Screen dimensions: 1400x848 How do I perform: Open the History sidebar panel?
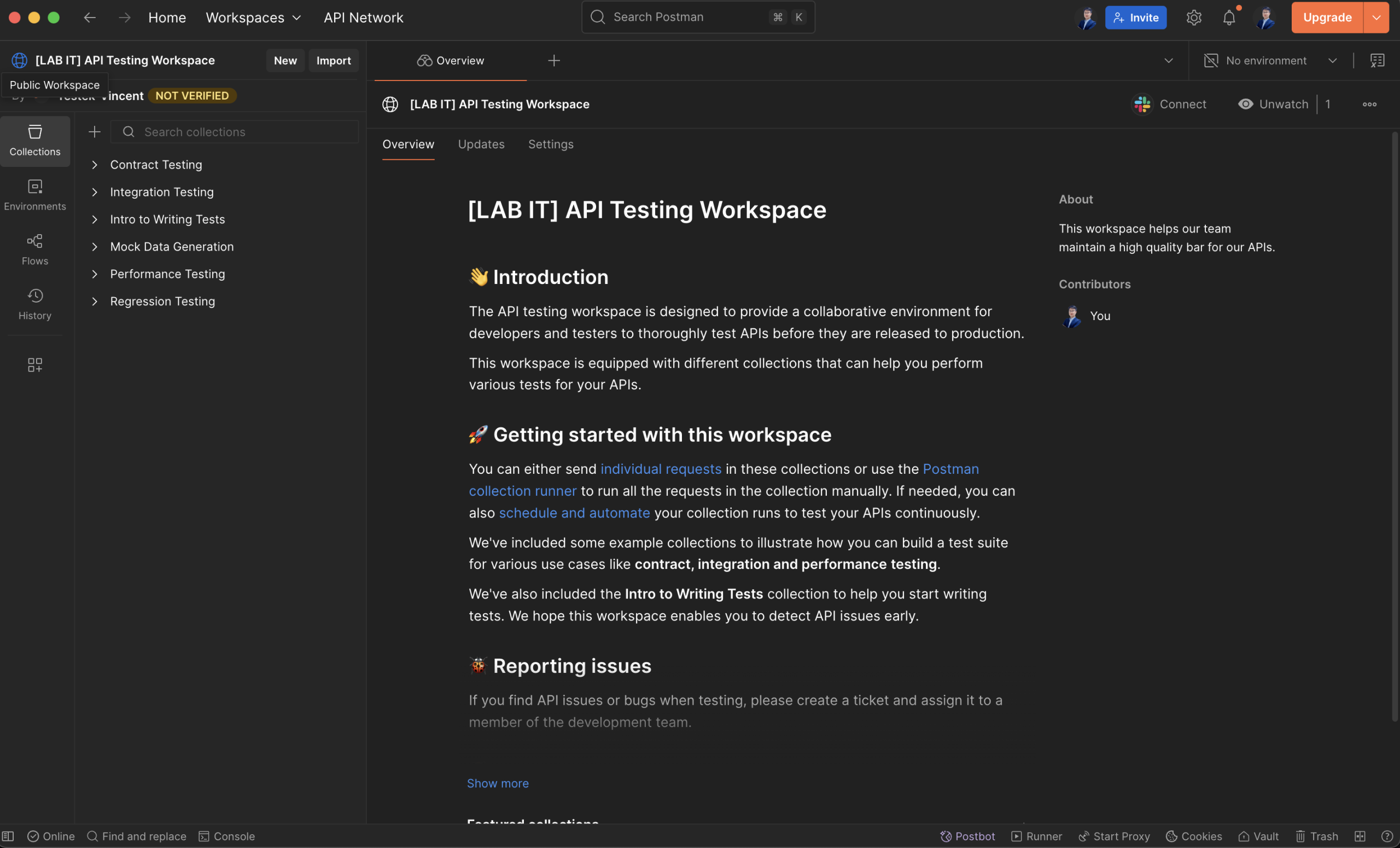coord(34,304)
